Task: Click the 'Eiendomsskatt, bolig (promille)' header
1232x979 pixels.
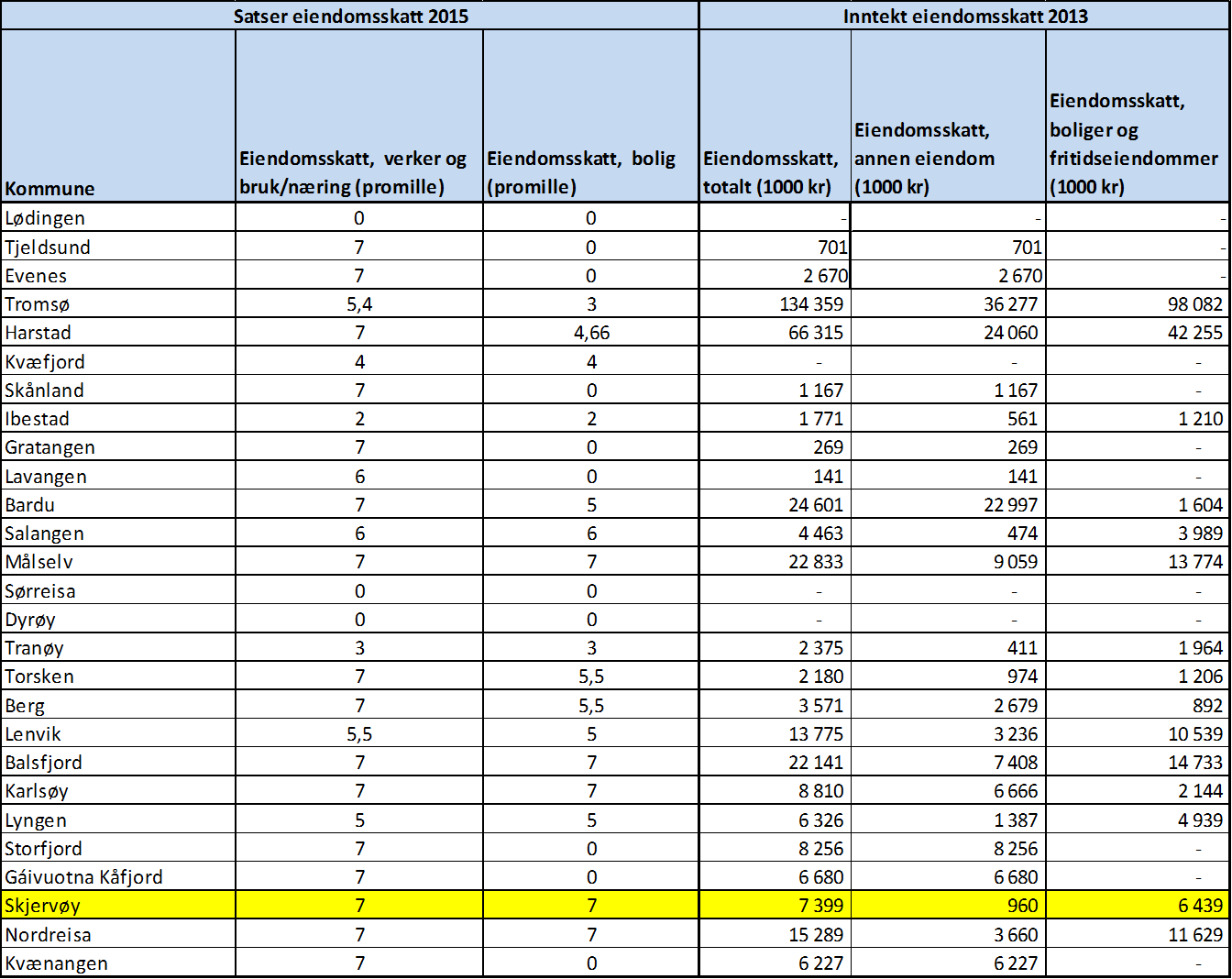Action: (591, 116)
